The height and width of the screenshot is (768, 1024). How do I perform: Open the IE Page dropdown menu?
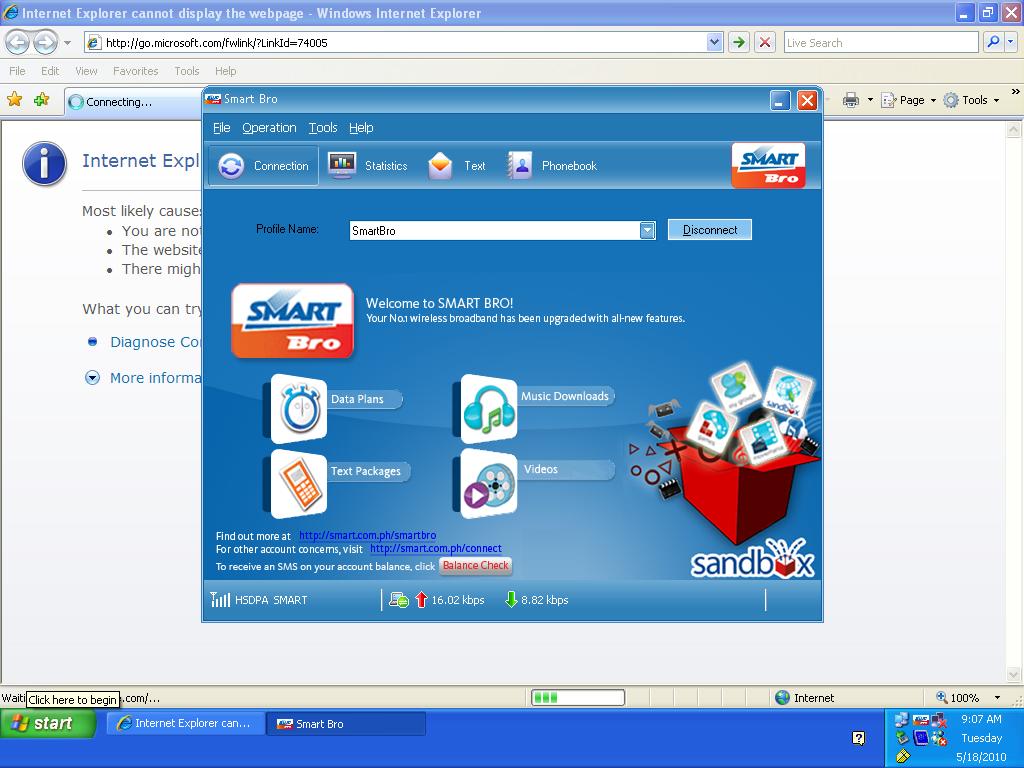pos(909,100)
